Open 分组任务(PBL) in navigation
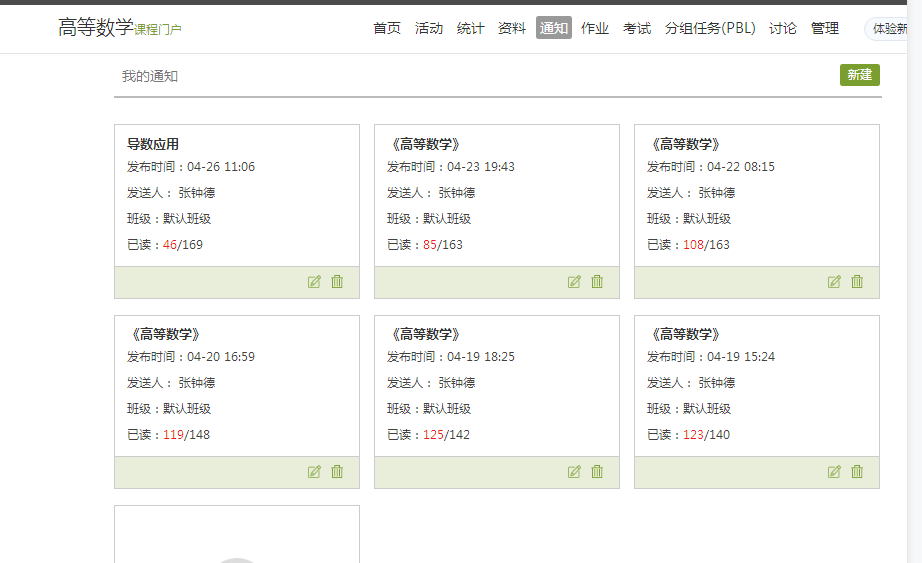Viewport: 922px width, 563px height. [x=710, y=28]
